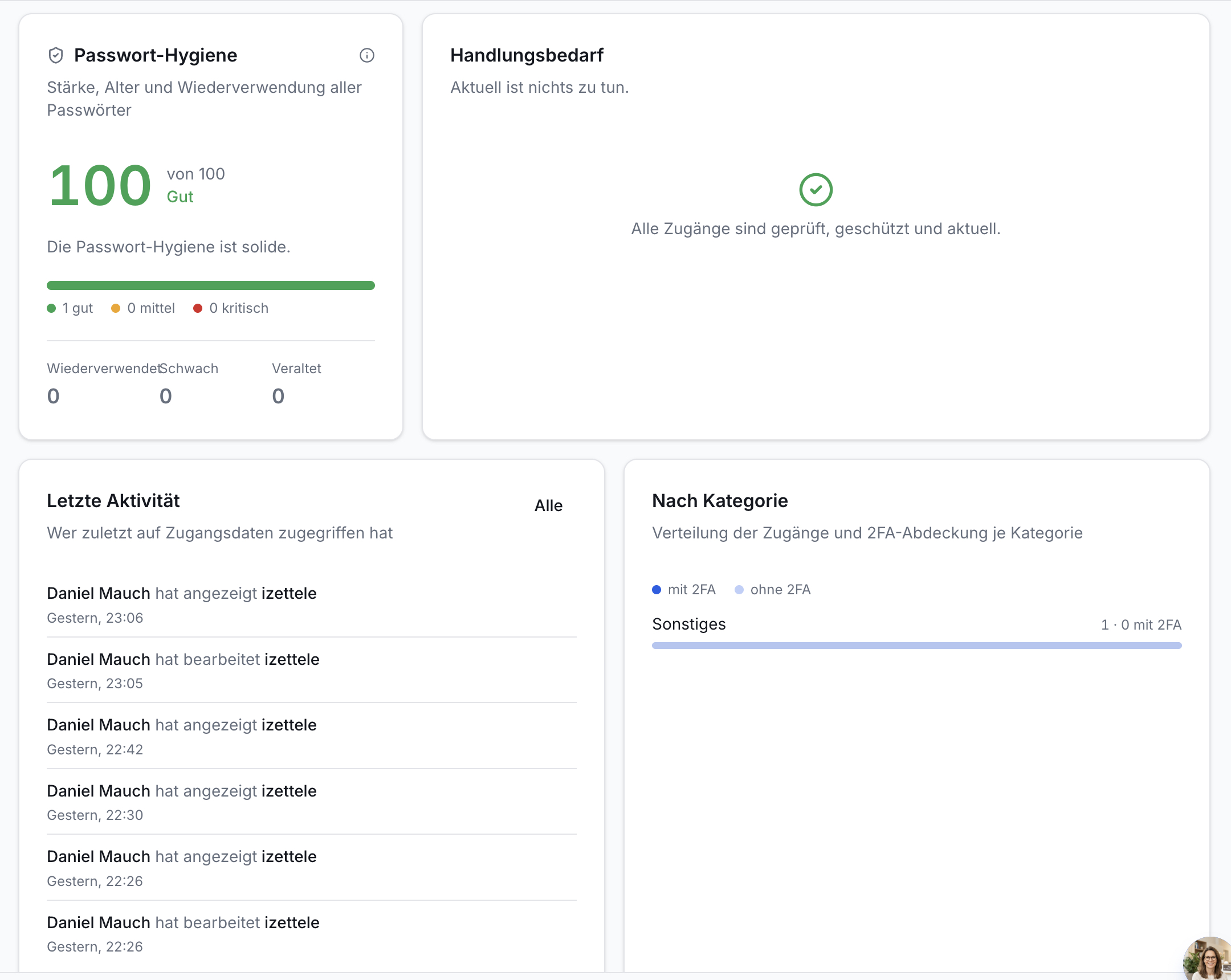Image resolution: width=1231 pixels, height=980 pixels.
Task: Click the 1 gut legend label
Action: 78,308
